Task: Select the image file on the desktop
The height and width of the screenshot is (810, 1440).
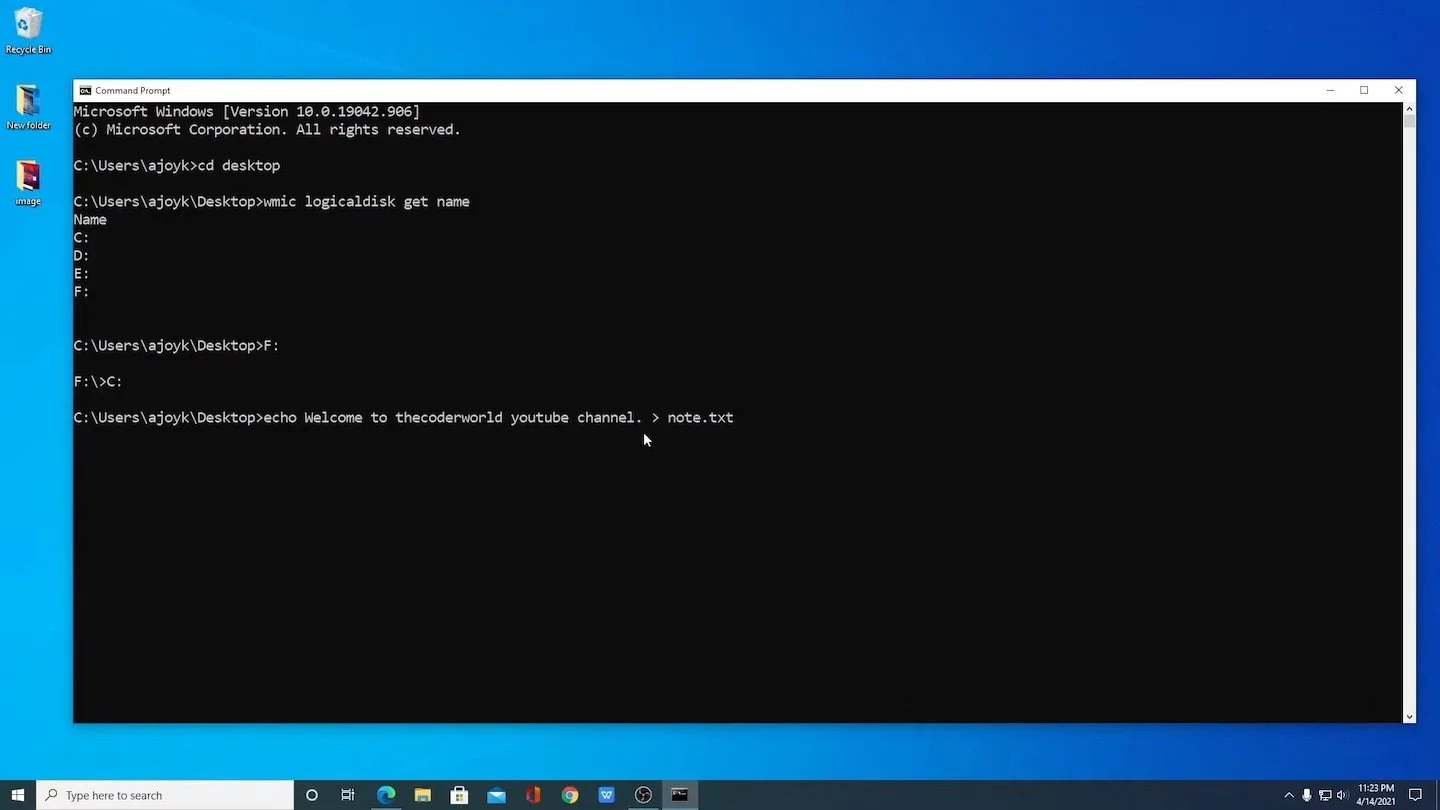Action: click(x=28, y=183)
